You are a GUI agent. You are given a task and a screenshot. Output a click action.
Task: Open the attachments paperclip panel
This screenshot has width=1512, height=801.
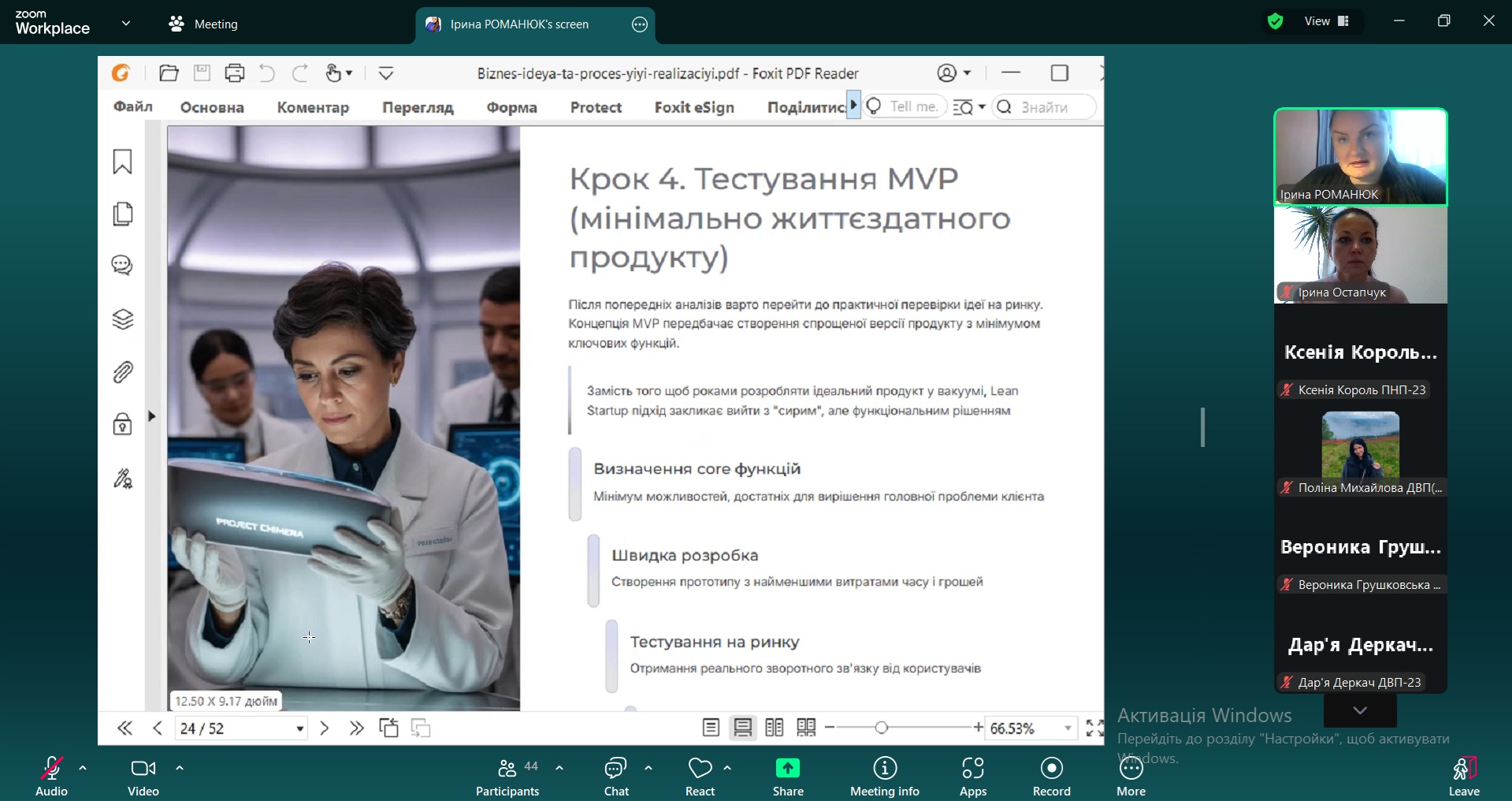click(x=122, y=372)
